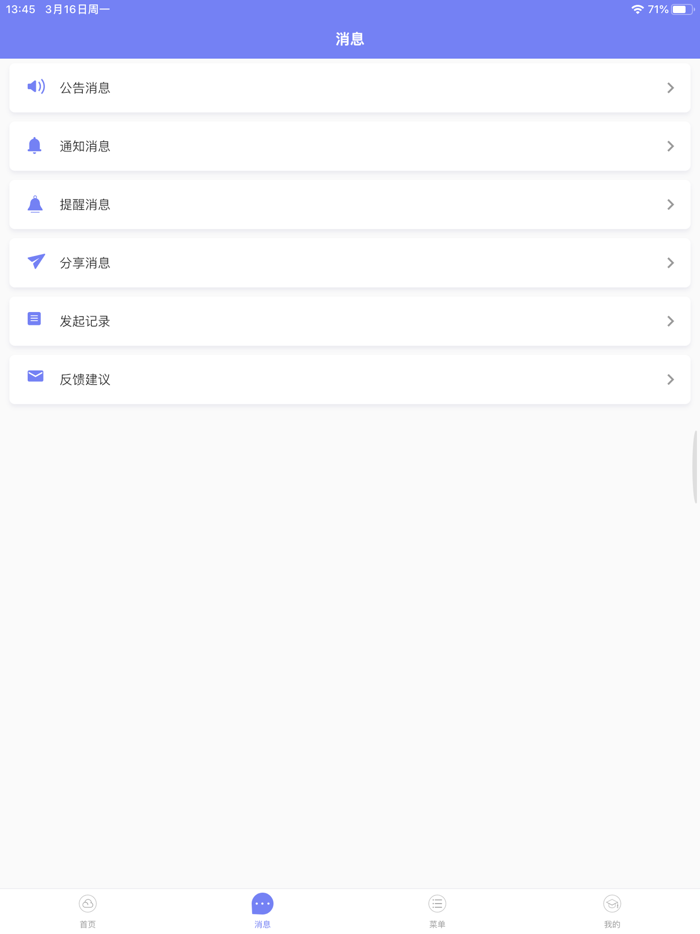Click the envelope icon next to 反馈建议
Viewport: 700px width, 934px height.
tap(35, 378)
